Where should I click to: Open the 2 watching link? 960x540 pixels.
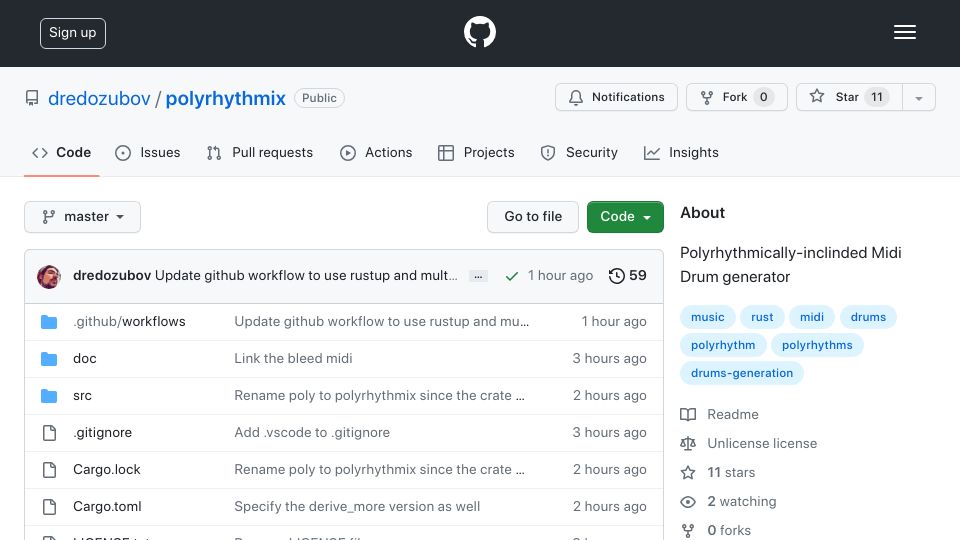point(729,501)
